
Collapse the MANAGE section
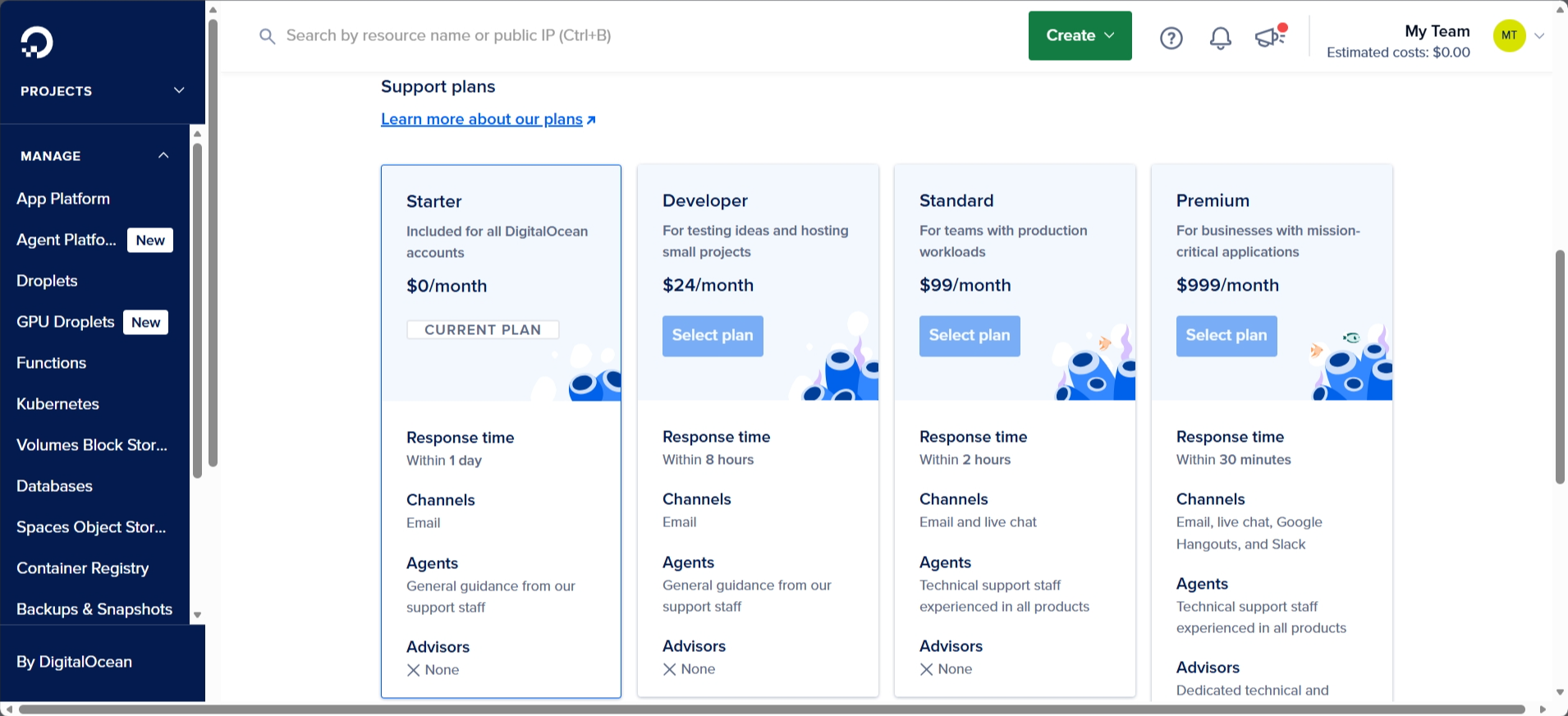click(x=94, y=155)
